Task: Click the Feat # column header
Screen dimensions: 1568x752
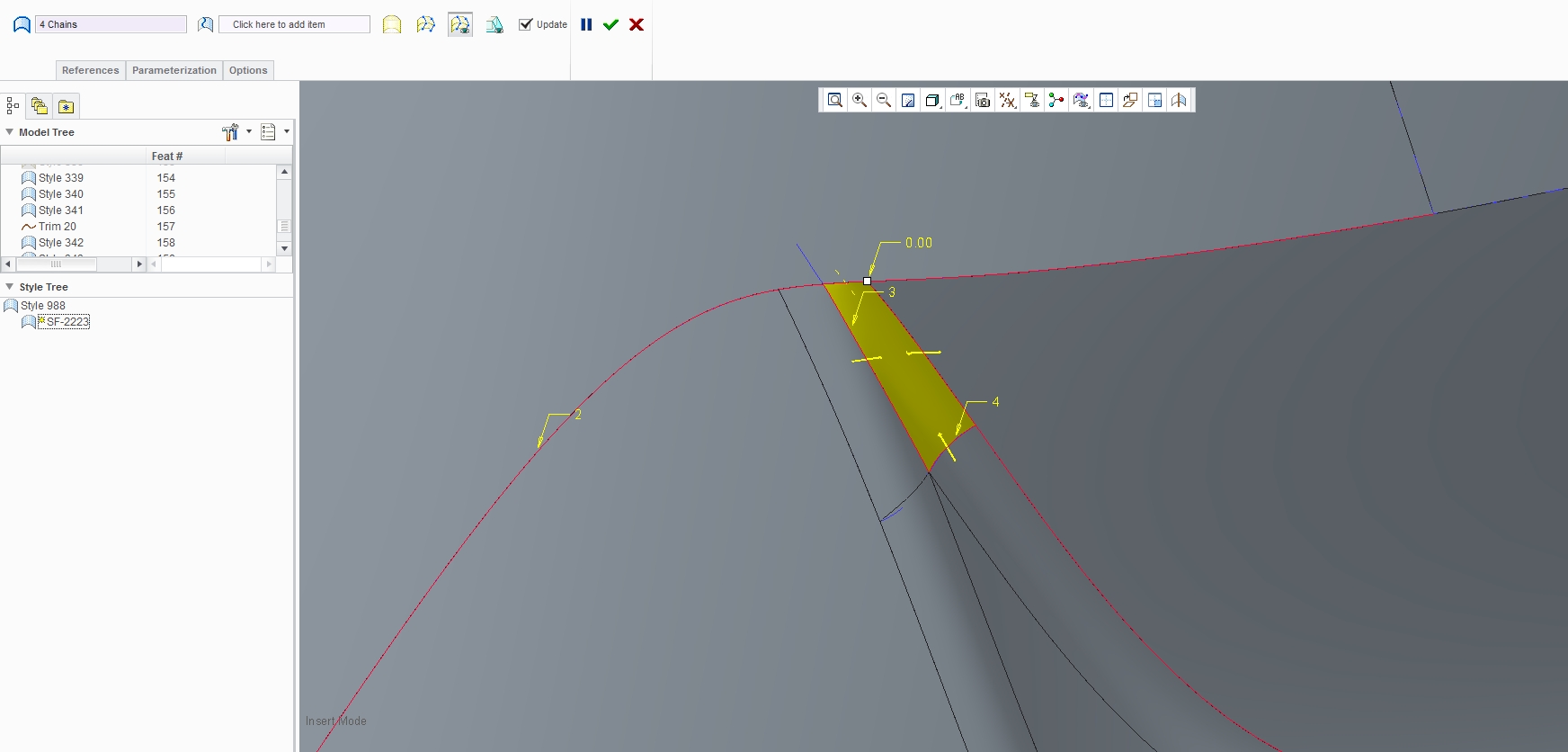Action: pyautogui.click(x=167, y=156)
